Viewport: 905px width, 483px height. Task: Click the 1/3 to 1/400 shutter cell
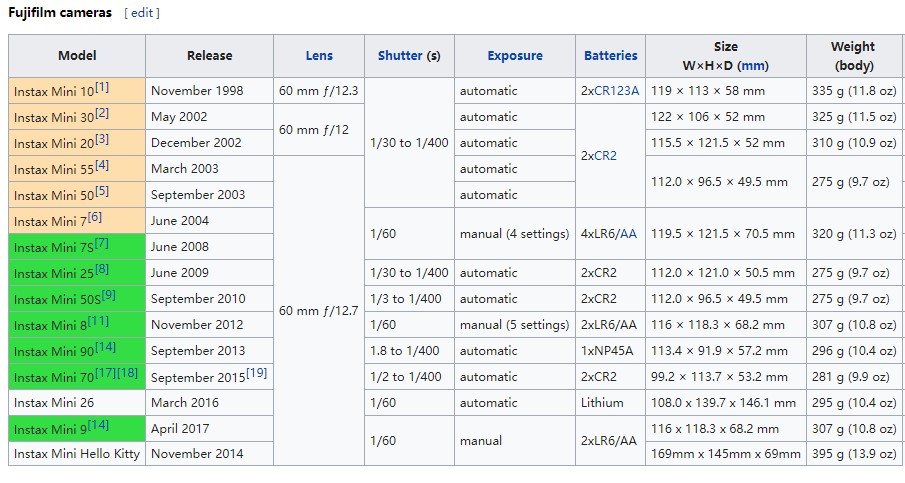[409, 298]
